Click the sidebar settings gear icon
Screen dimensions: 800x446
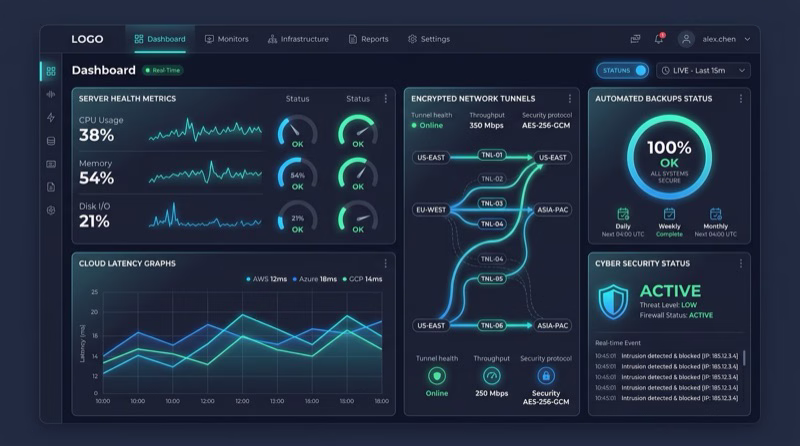51,210
